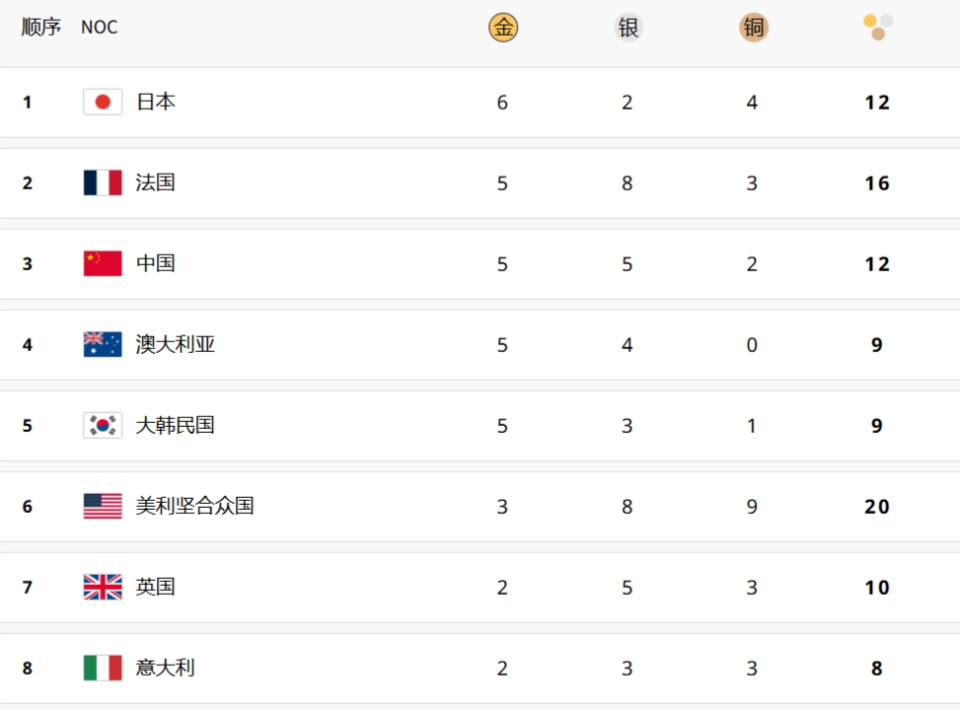
Task: Open the 日本 country link
Action: (156, 102)
